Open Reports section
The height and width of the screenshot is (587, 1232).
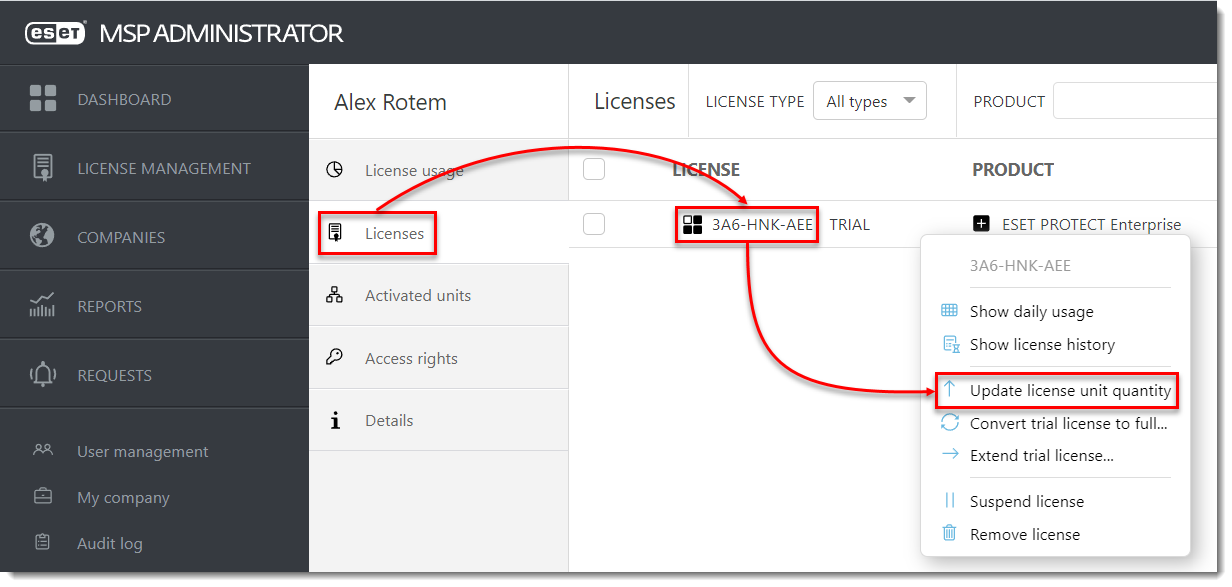(154, 306)
